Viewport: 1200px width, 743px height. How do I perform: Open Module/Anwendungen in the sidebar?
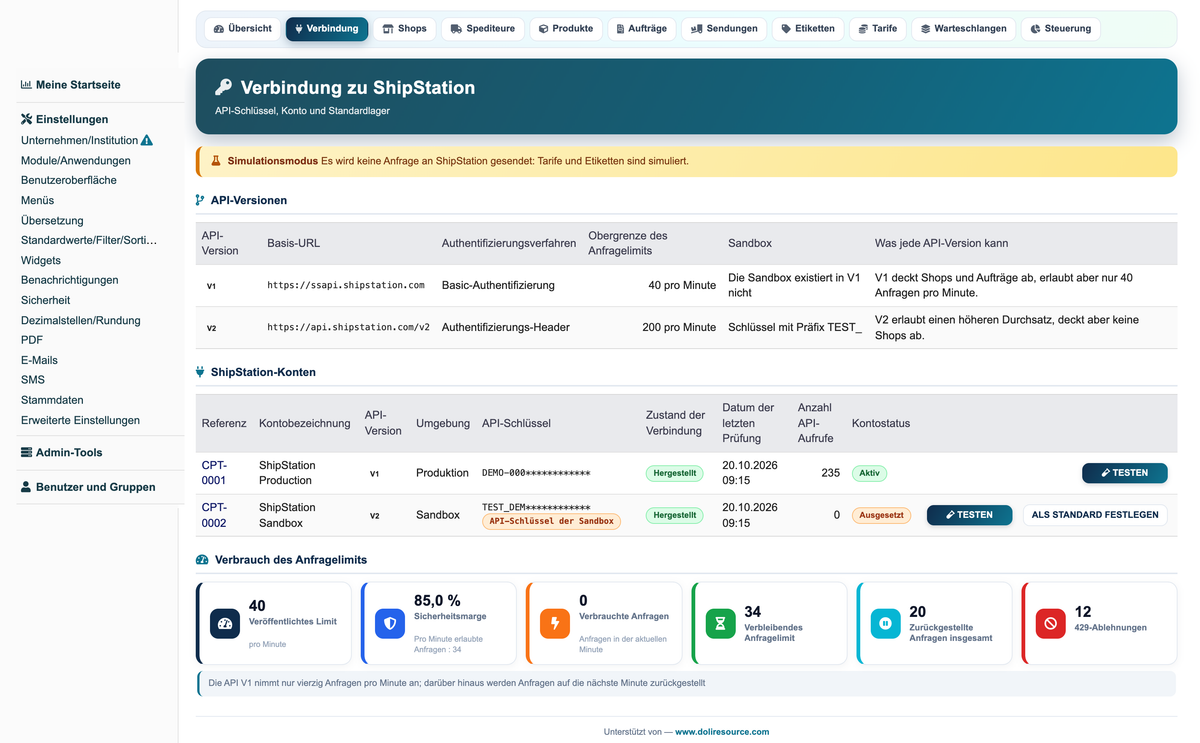pos(76,160)
